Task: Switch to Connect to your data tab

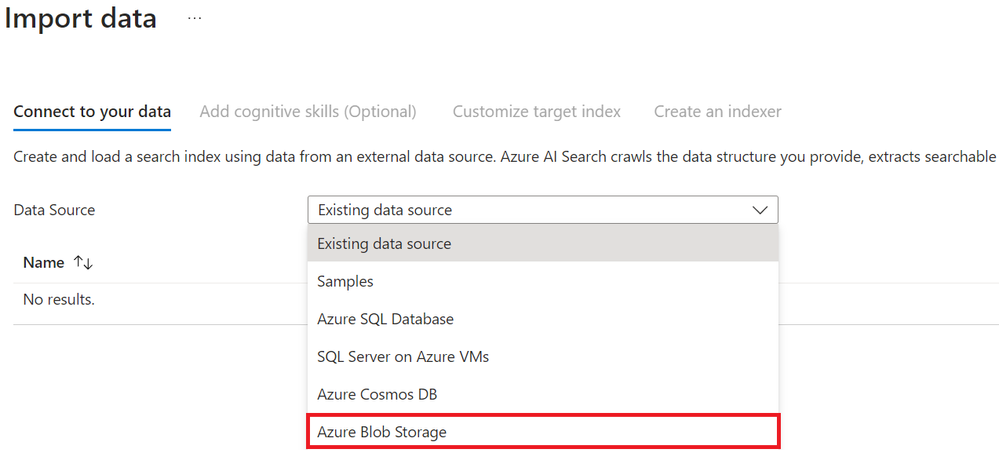Action: (92, 112)
